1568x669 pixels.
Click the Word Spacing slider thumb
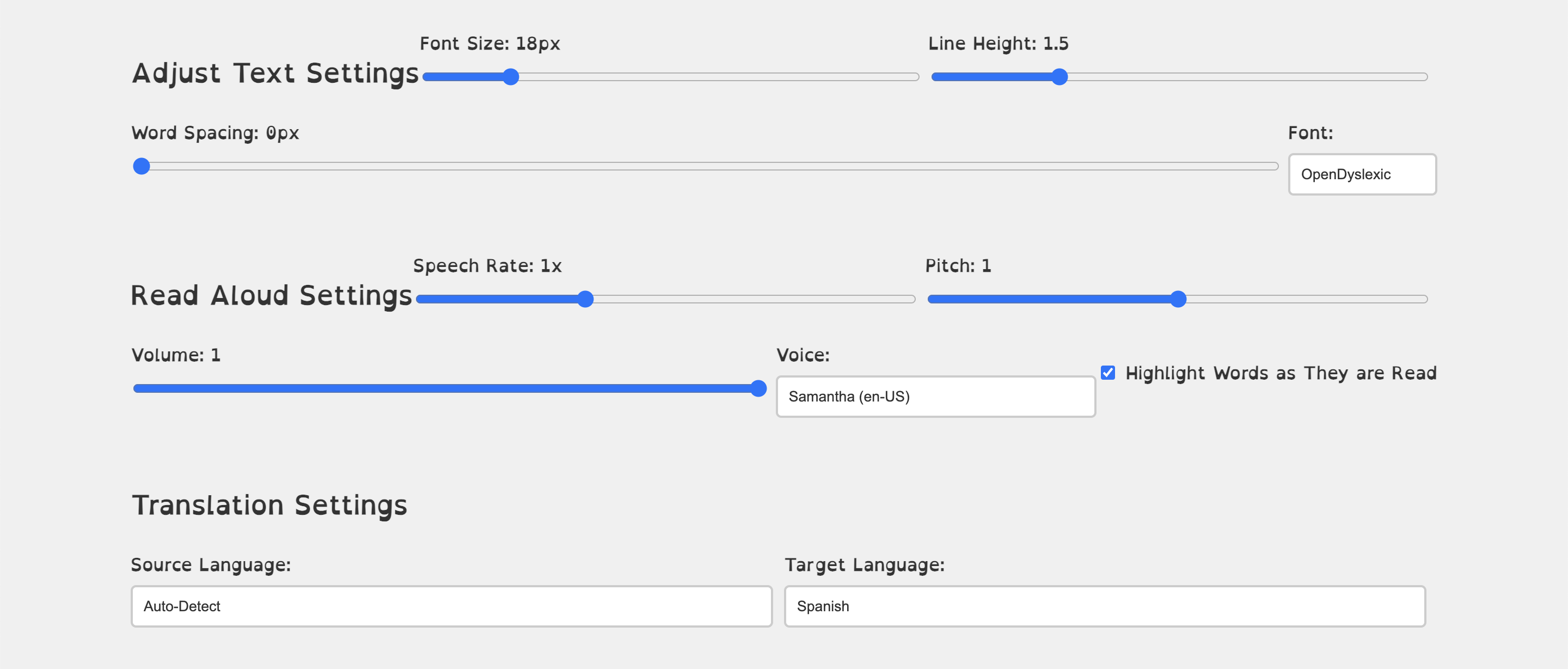pyautogui.click(x=141, y=166)
